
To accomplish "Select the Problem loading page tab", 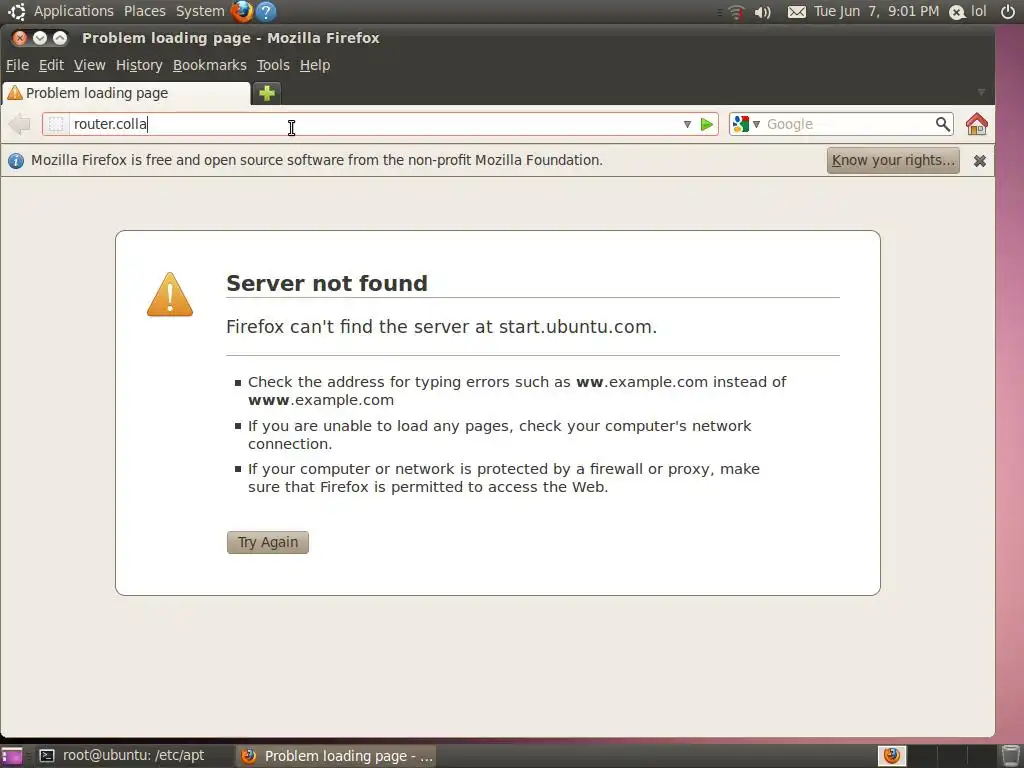I will pyautogui.click(x=126, y=93).
